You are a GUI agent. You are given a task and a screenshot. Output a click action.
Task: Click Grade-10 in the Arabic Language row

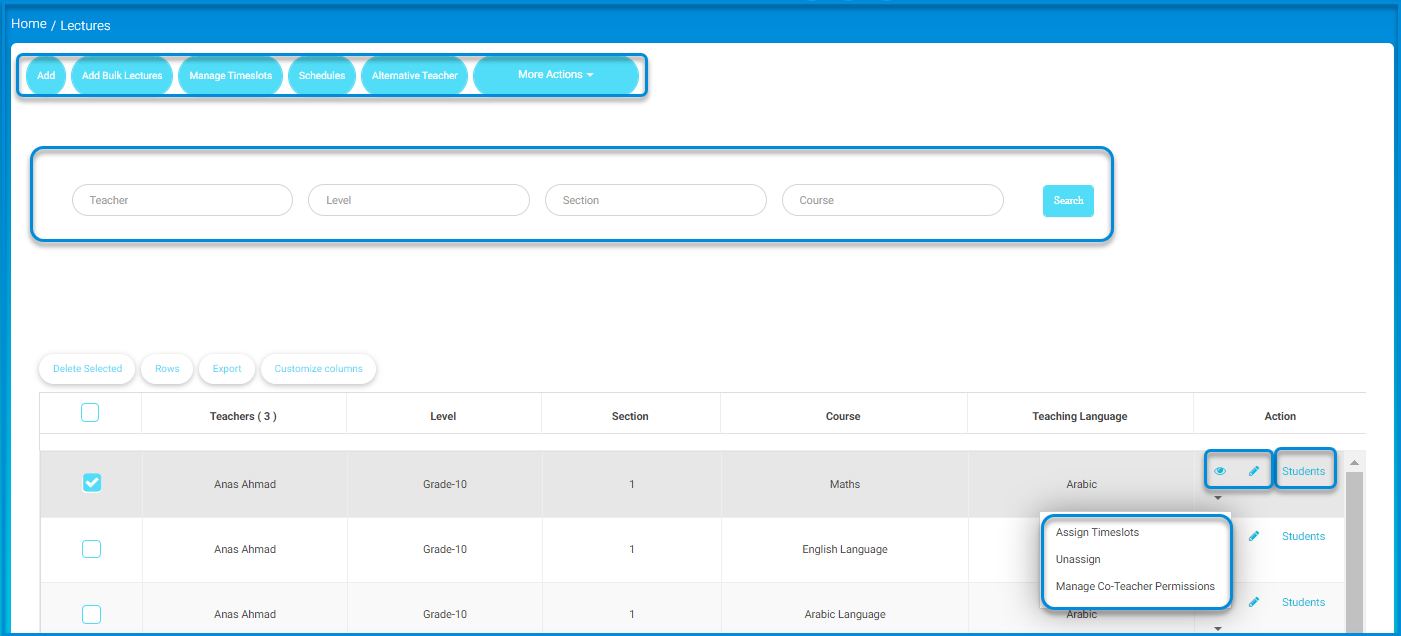click(x=445, y=614)
